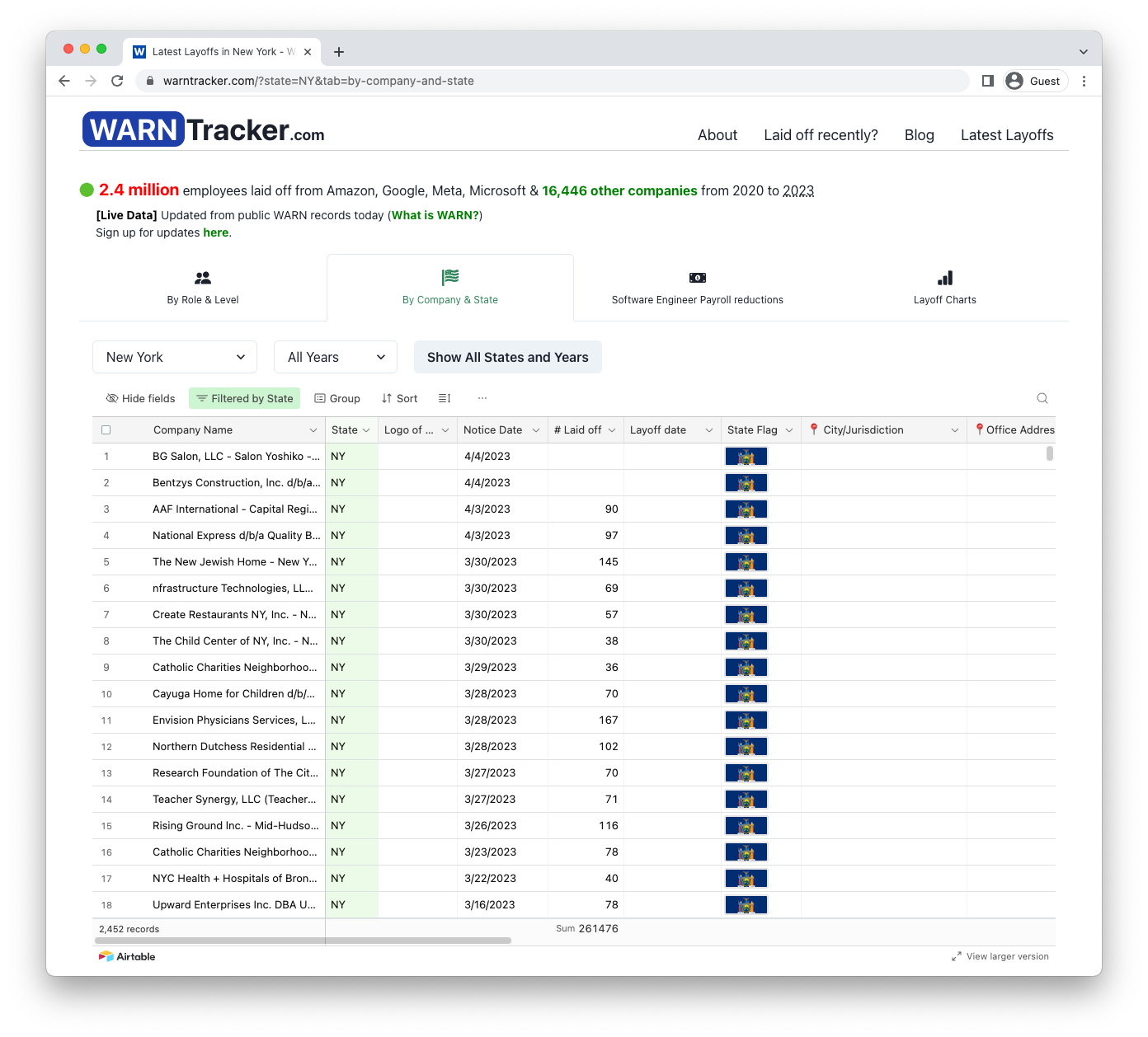Click the flag thumbnail in Upward Enterprises row
The height and width of the screenshot is (1037, 1148).
(x=746, y=905)
